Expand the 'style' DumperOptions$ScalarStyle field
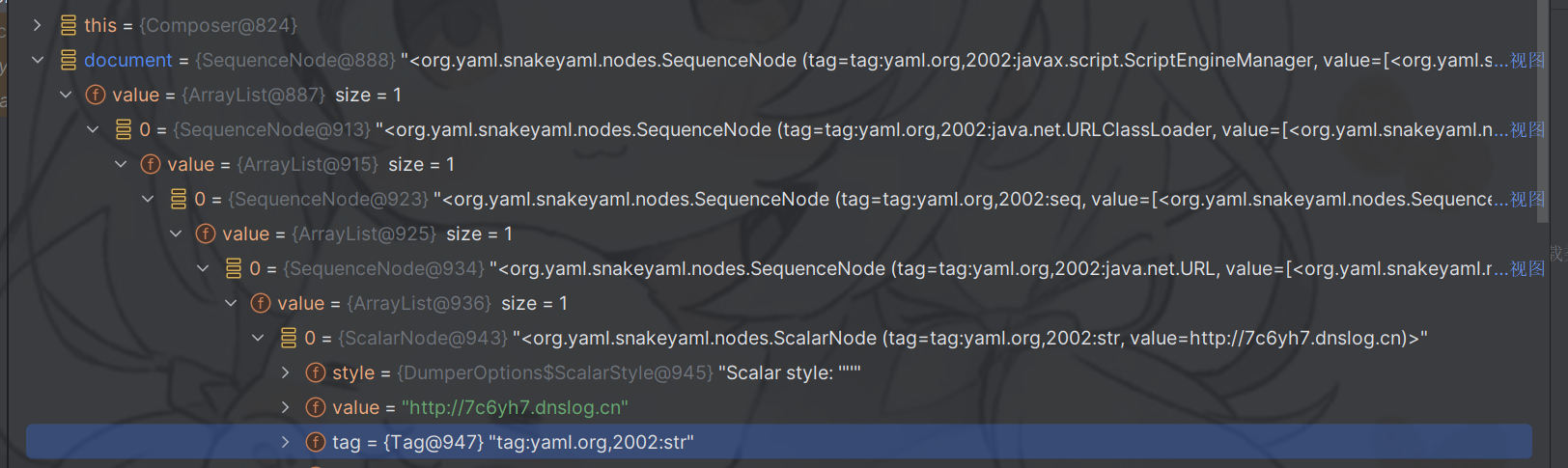This screenshot has width=1568, height=468. coord(286,372)
